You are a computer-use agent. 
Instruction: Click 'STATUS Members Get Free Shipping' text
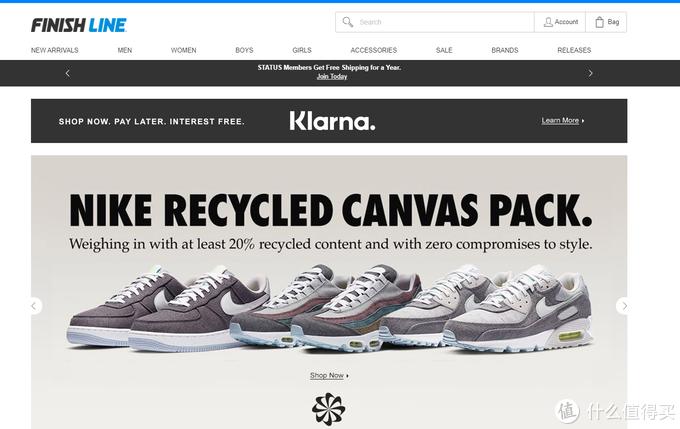tap(329, 68)
